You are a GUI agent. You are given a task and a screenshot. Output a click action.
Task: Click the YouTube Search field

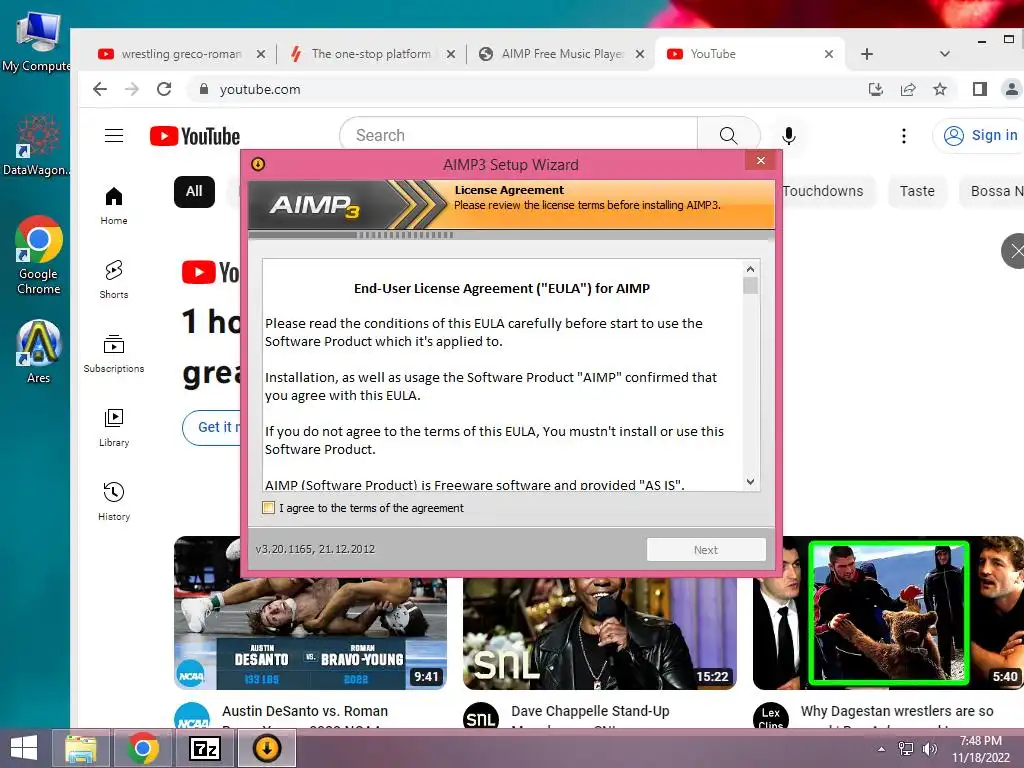click(x=519, y=135)
